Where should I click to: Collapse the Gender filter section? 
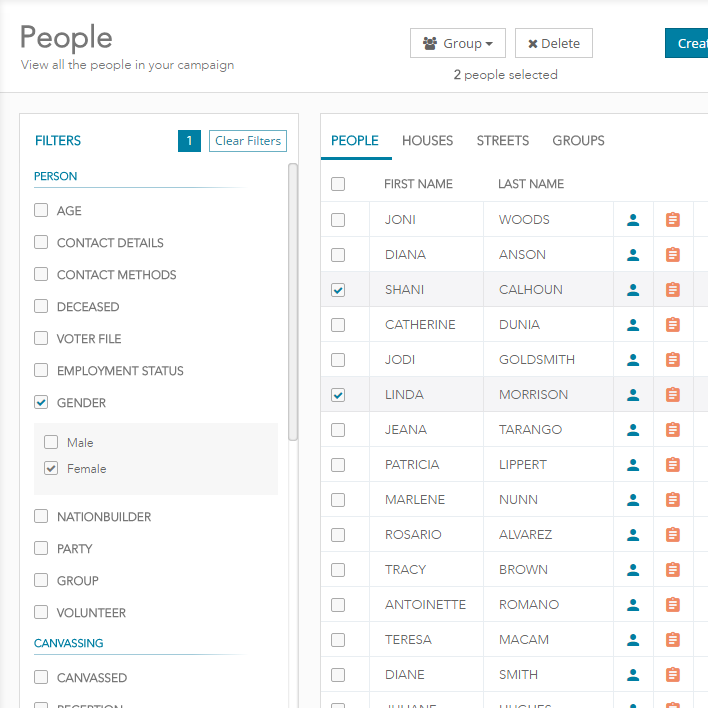click(41, 403)
